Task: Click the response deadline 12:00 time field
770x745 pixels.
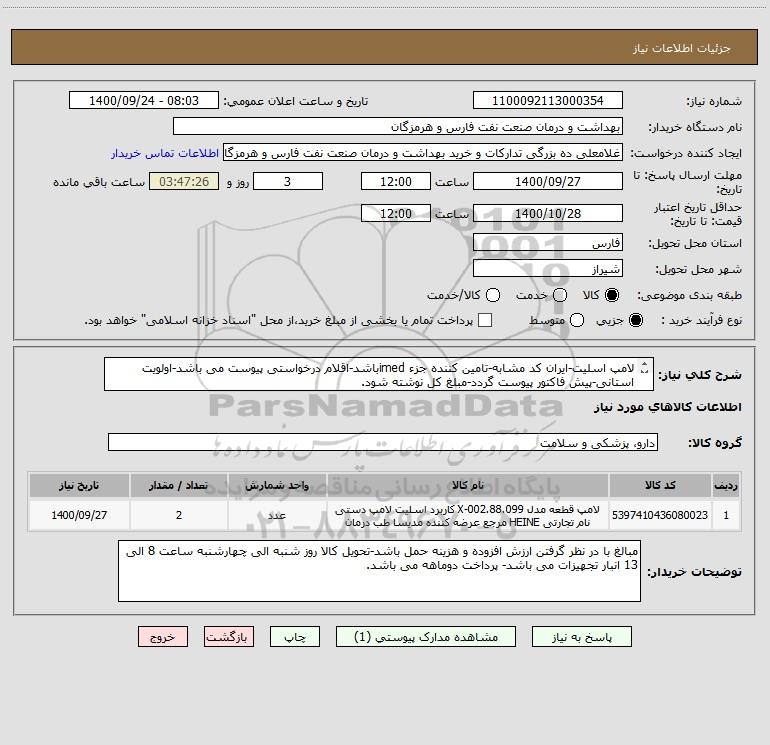Action: [x=396, y=182]
